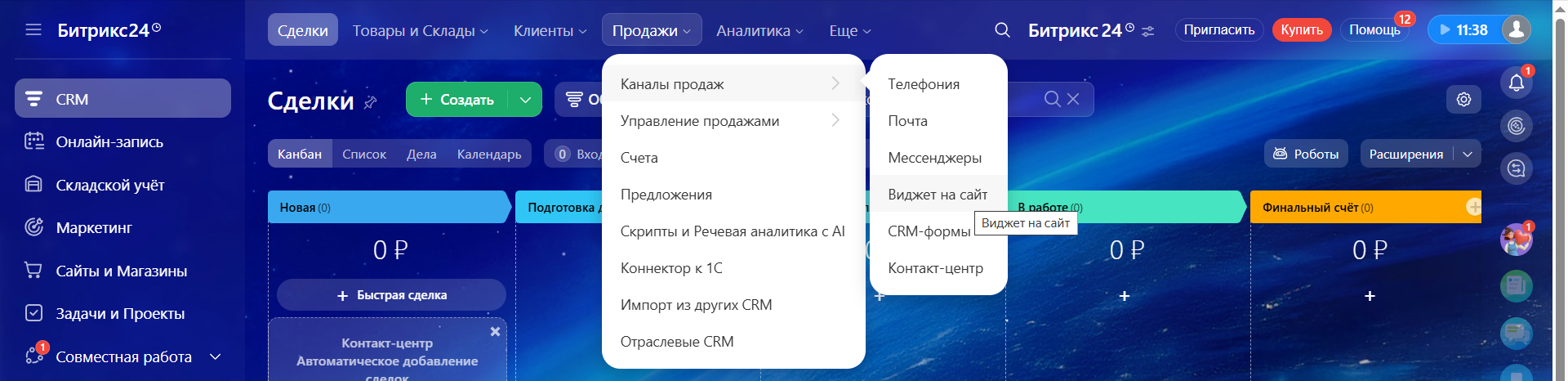Screen dimensions: 1568x381
Task: Select Виджет на сайт submenu item
Action: click(x=937, y=195)
